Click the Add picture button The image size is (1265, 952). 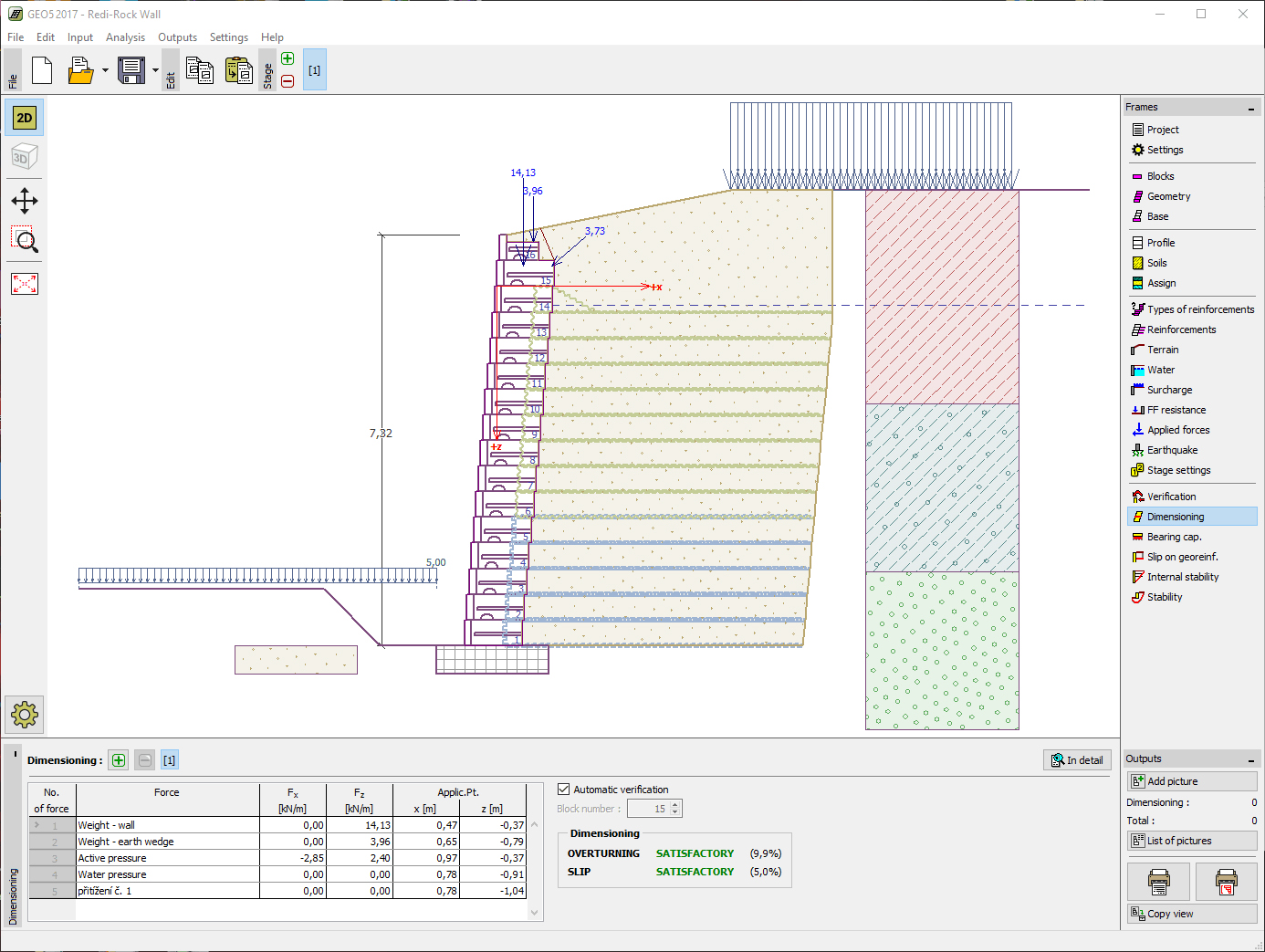[1191, 781]
